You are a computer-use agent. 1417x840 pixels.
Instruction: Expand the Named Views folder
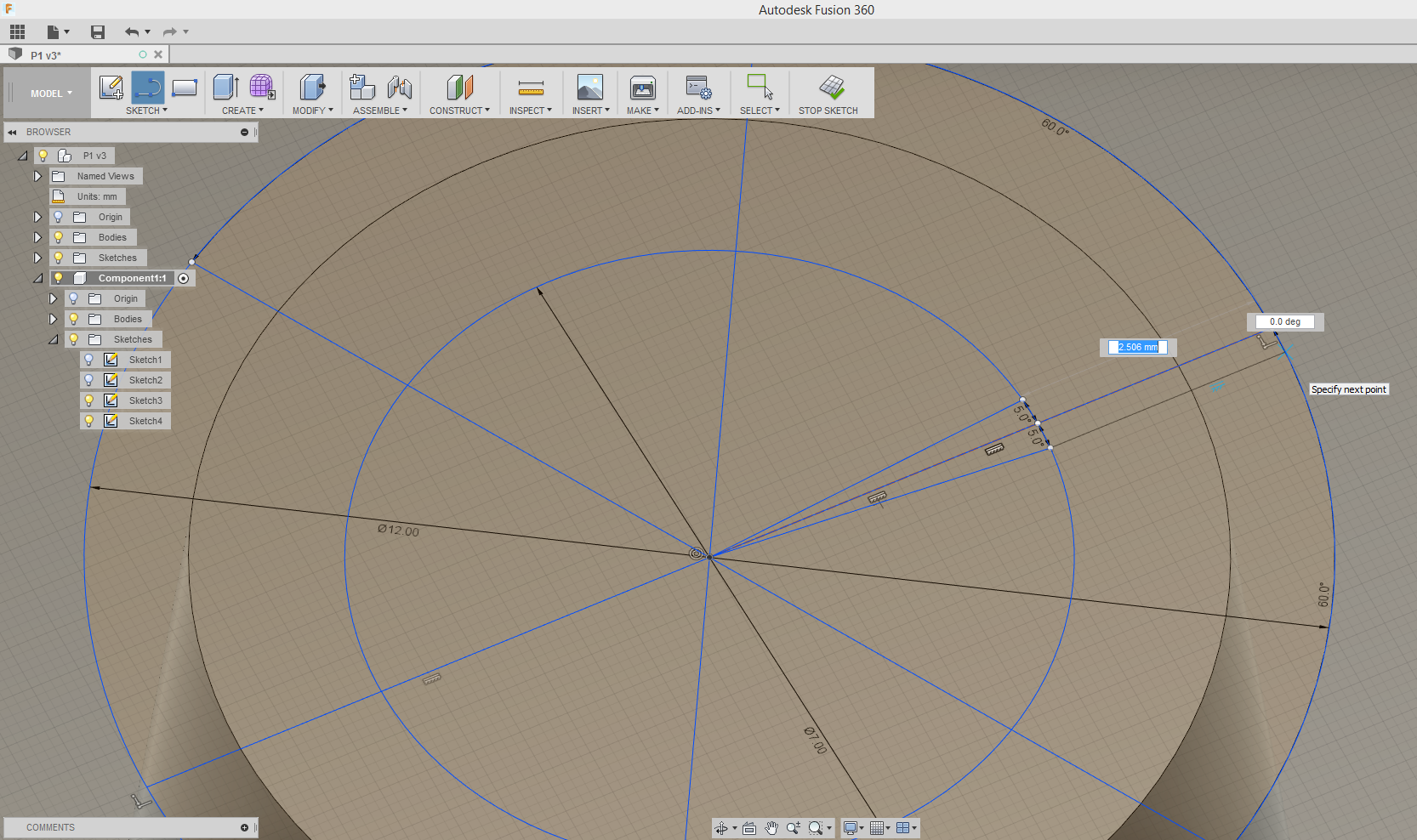pyautogui.click(x=37, y=176)
